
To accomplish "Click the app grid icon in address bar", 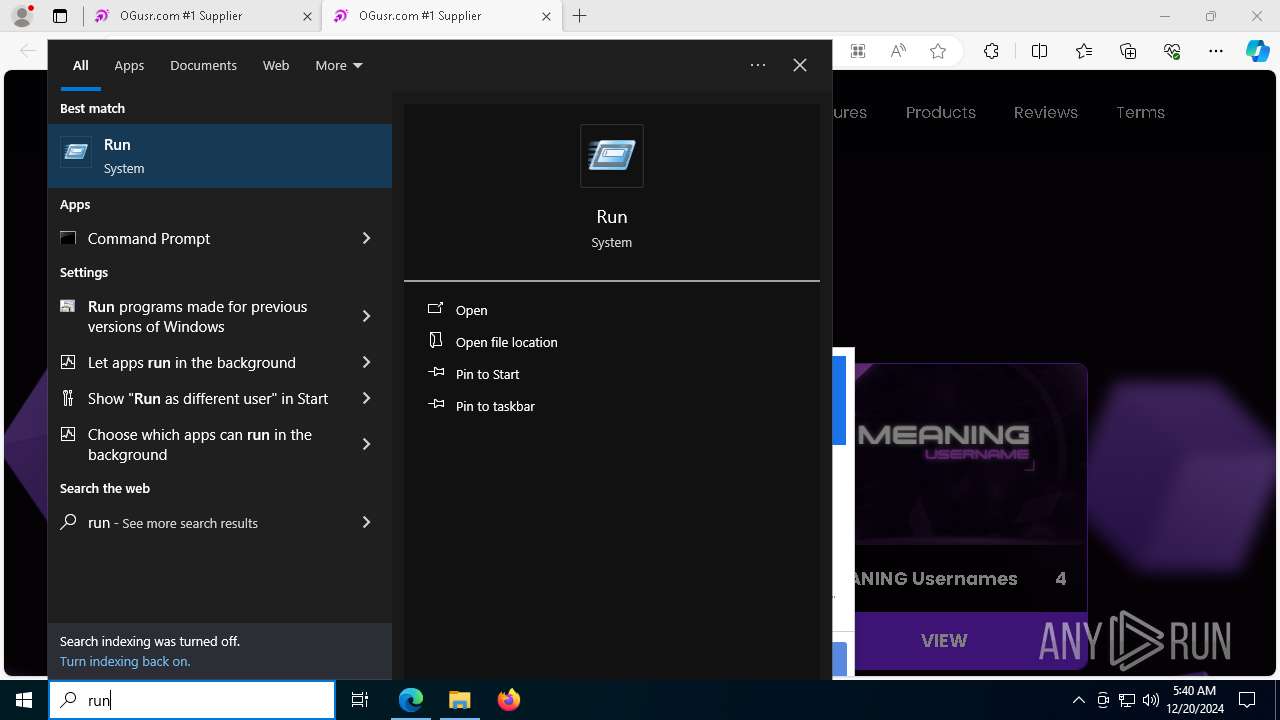I will [x=857, y=51].
